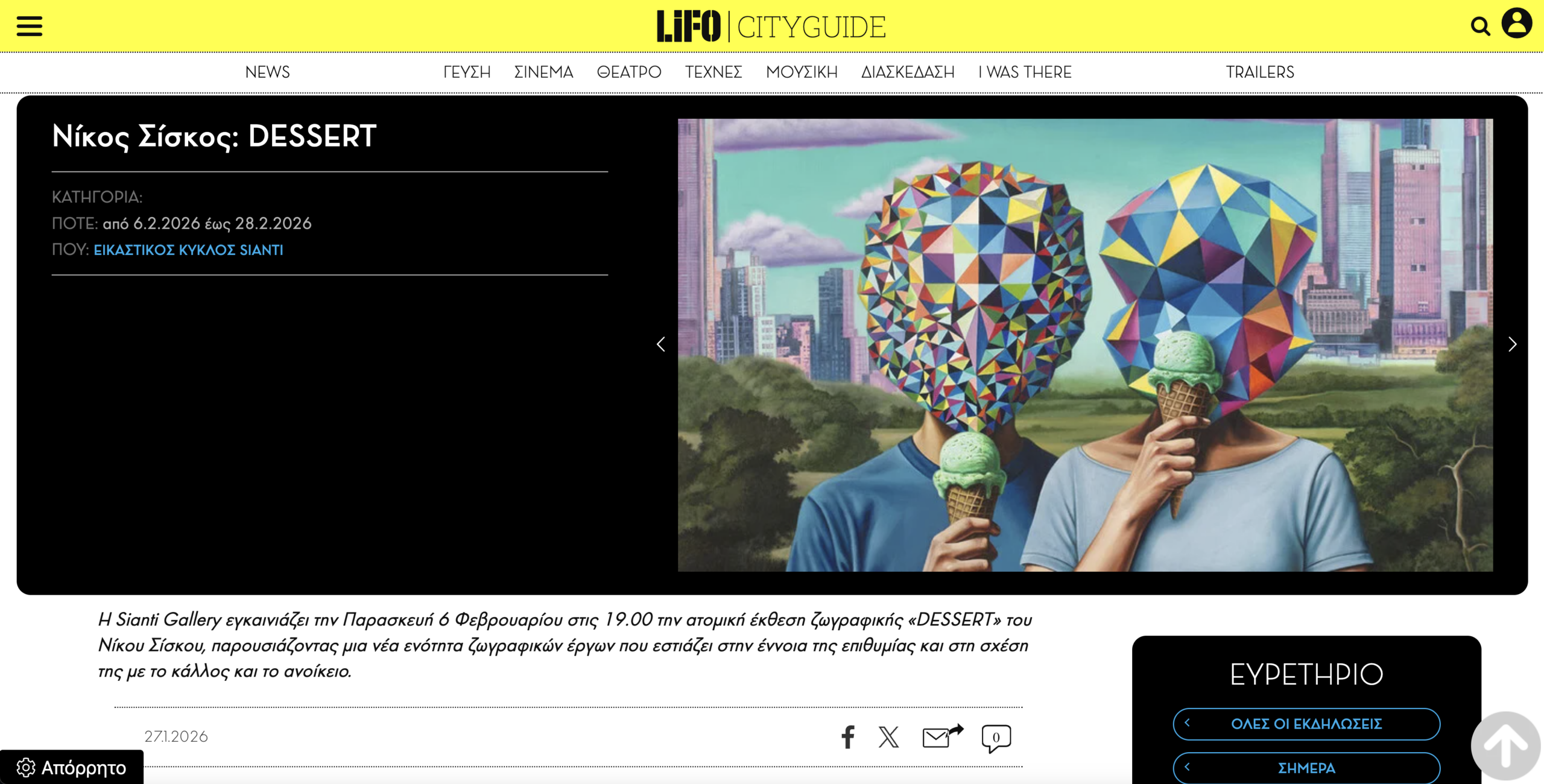Open the TRAILERS page
Image resolution: width=1544 pixels, height=784 pixels.
pos(1260,72)
